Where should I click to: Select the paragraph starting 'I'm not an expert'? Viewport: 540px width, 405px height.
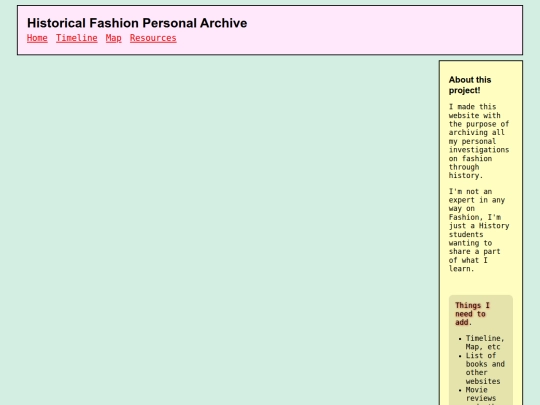click(x=479, y=230)
